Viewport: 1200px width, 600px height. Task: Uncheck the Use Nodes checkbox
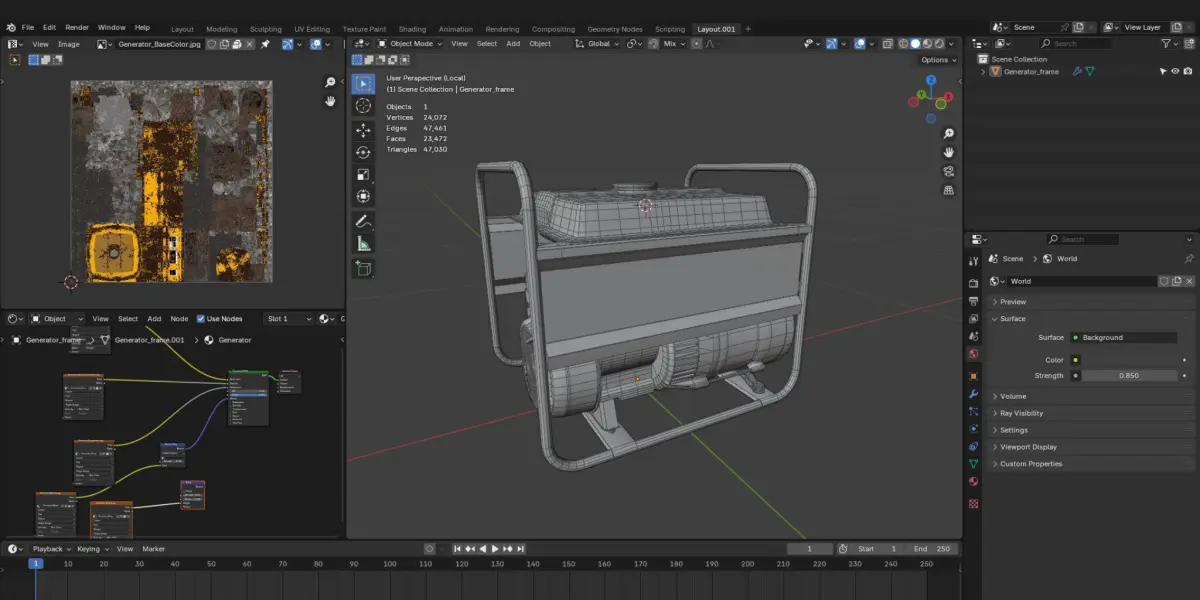pyautogui.click(x=201, y=319)
